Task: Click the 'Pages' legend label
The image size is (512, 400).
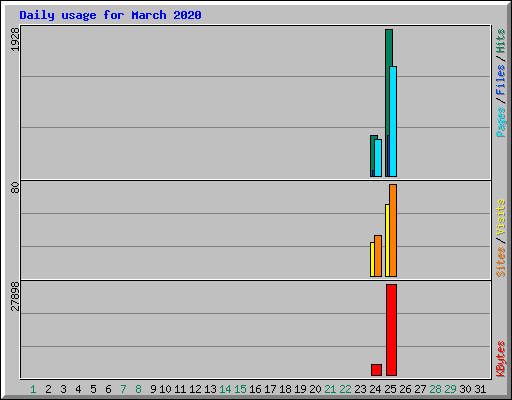Action: tap(501, 122)
